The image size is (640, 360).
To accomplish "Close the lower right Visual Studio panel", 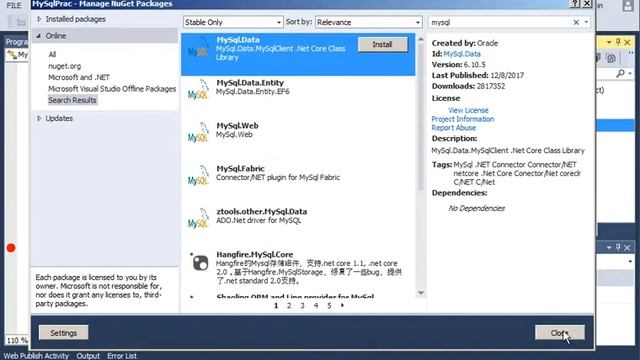I will coord(627,248).
